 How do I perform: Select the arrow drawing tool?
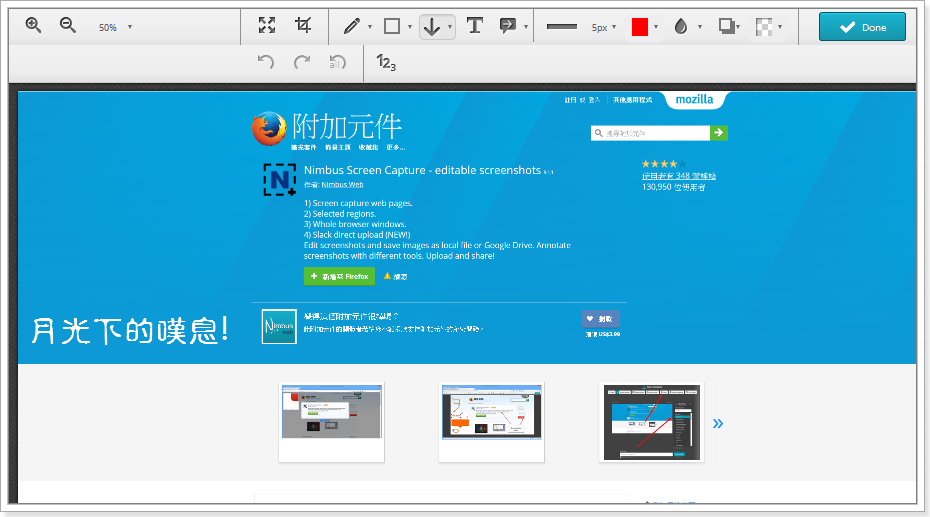click(x=431, y=27)
